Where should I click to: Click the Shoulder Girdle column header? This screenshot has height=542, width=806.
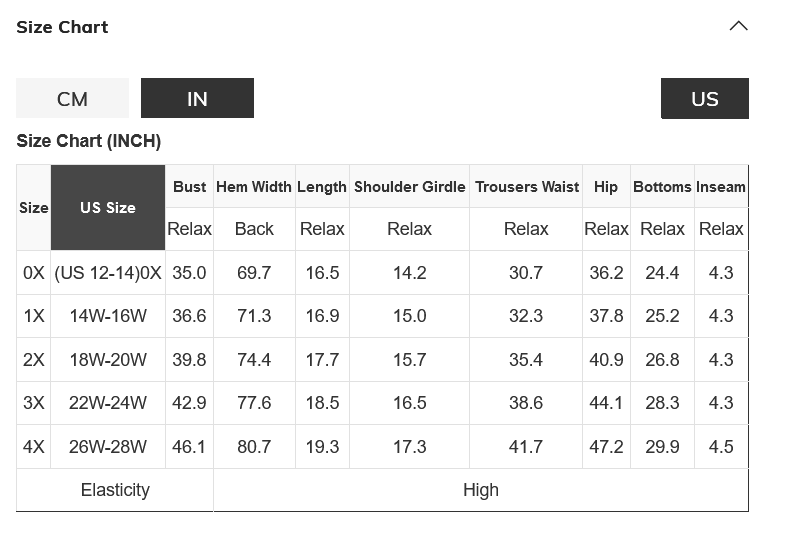409,187
